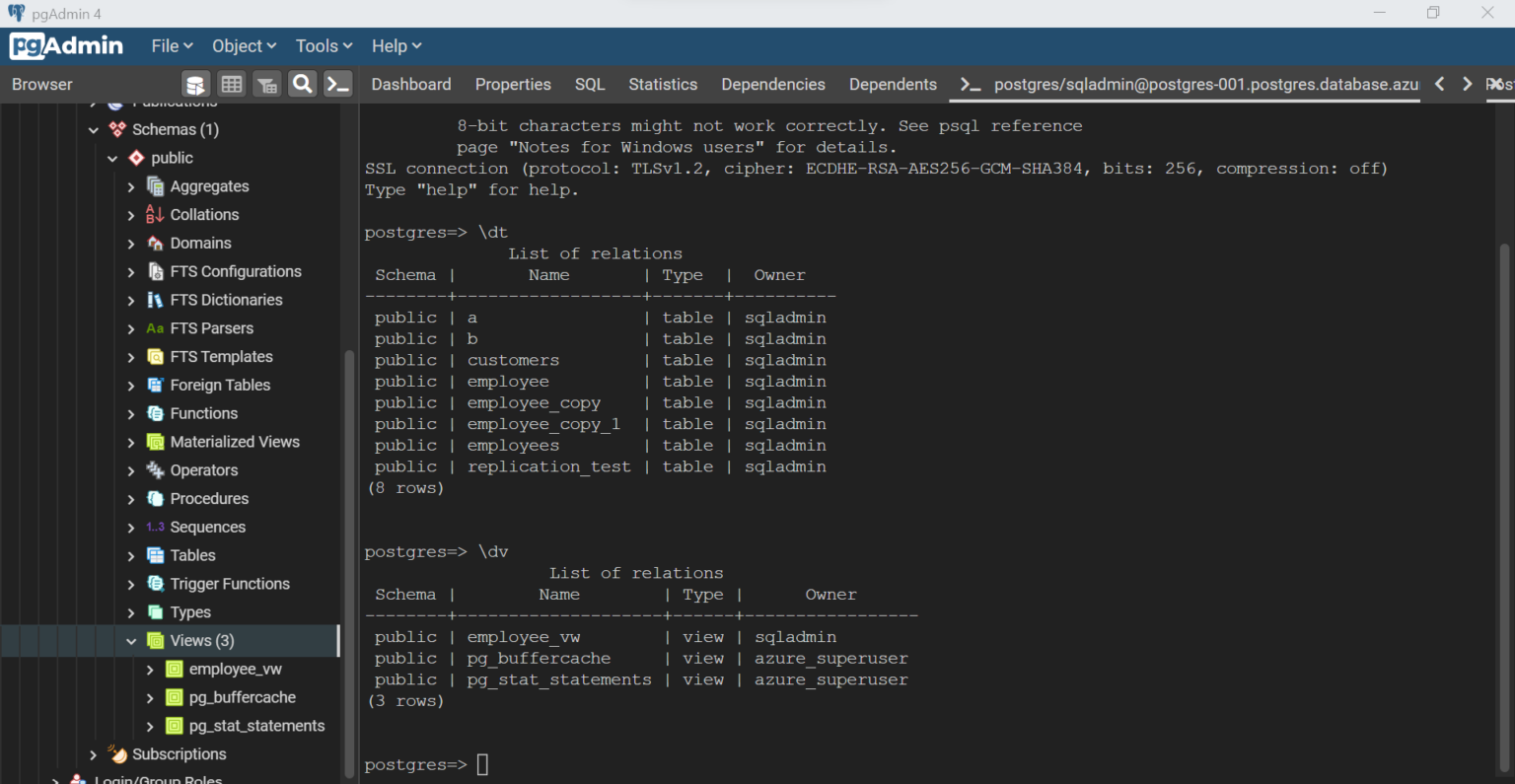Open the Filtered Rows icon
This screenshot has width=1515, height=784.
(266, 84)
